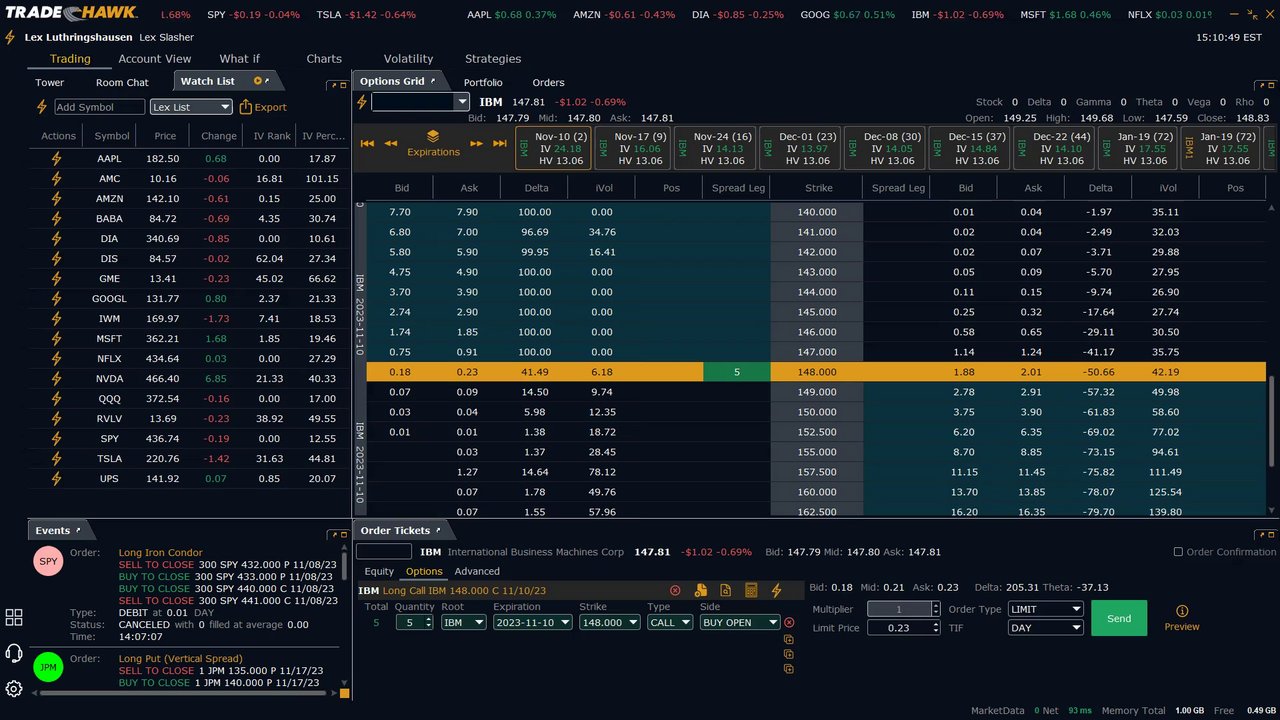Switch to the Advanced ticket tab
The image size is (1280, 720).
pos(477,572)
